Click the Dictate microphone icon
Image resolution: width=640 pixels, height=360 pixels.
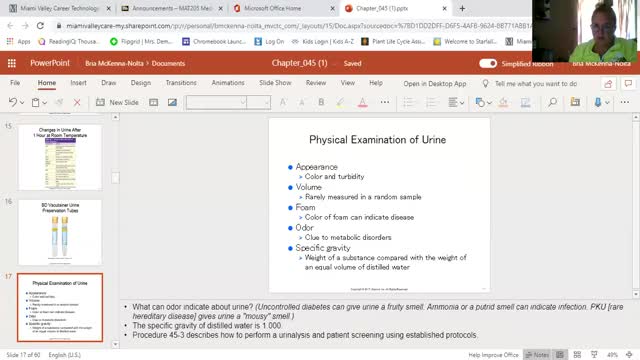coord(598,102)
